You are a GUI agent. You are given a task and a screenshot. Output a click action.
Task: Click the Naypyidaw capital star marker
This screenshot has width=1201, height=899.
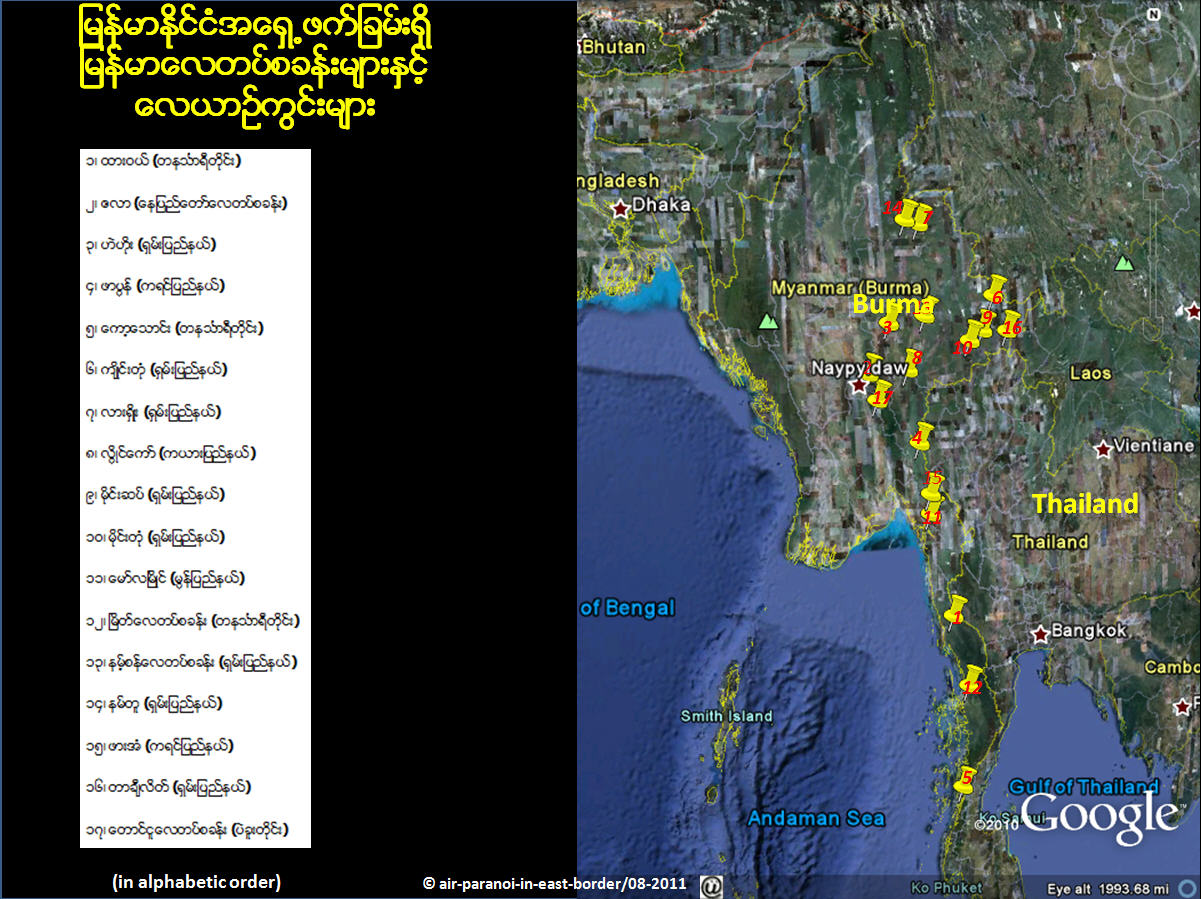tap(859, 385)
